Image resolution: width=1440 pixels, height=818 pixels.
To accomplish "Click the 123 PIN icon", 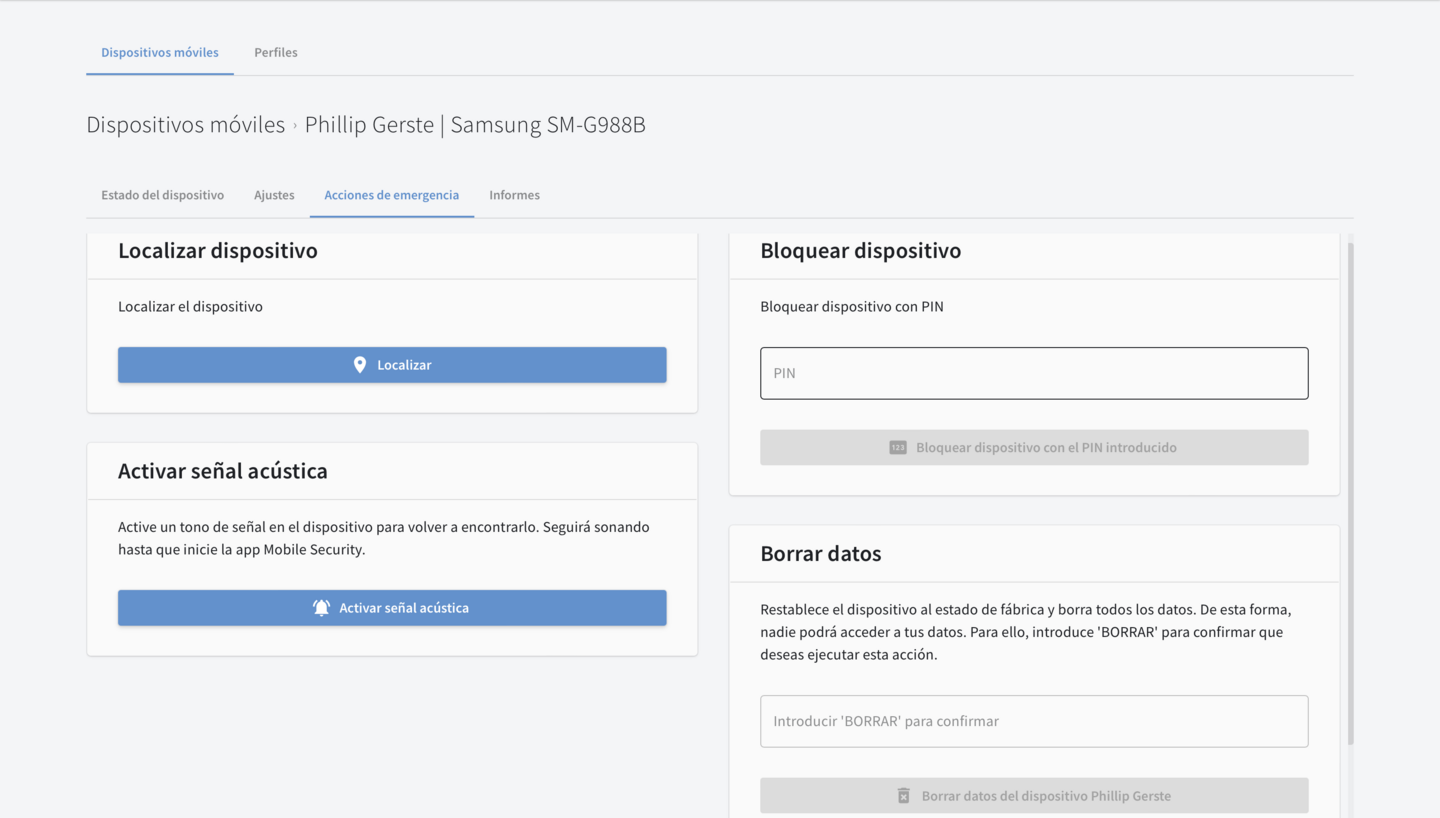I will pyautogui.click(x=898, y=448).
